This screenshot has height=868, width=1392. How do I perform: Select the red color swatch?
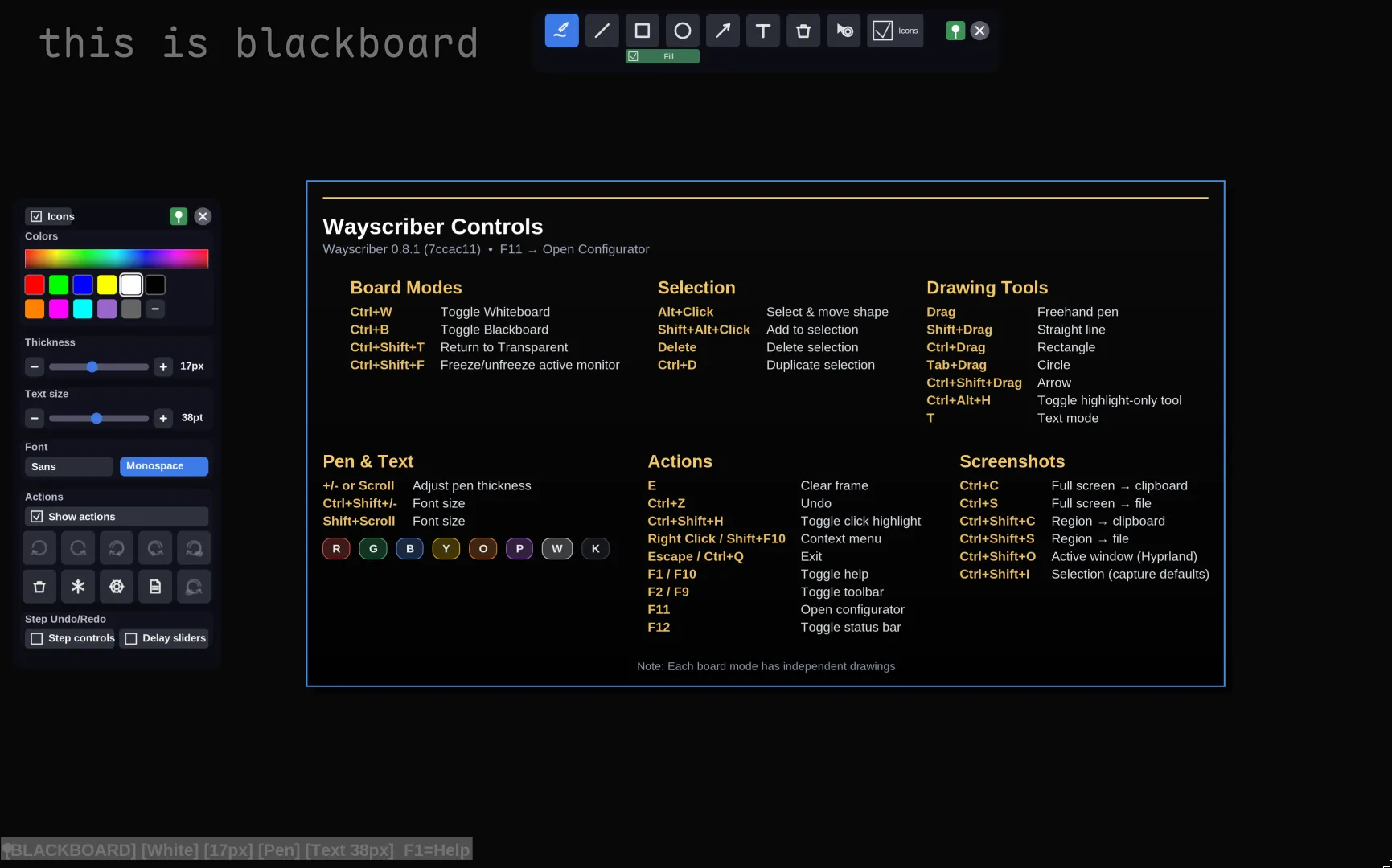click(x=34, y=285)
